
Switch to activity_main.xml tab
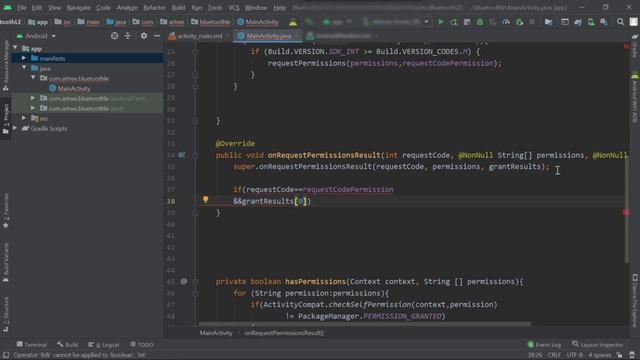(x=200, y=36)
